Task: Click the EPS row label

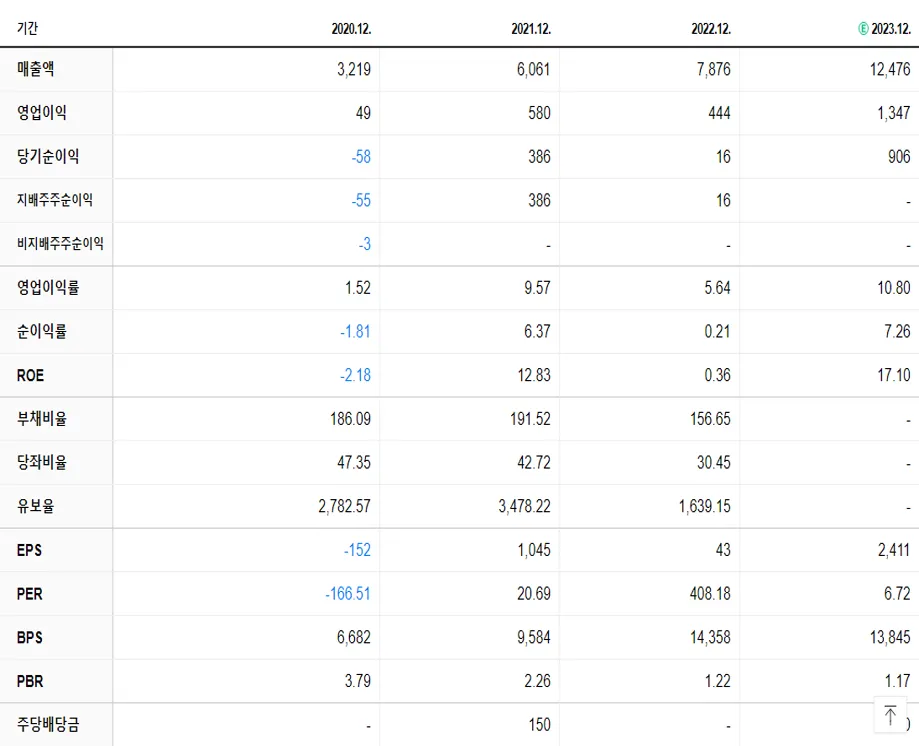Action: click(29, 550)
